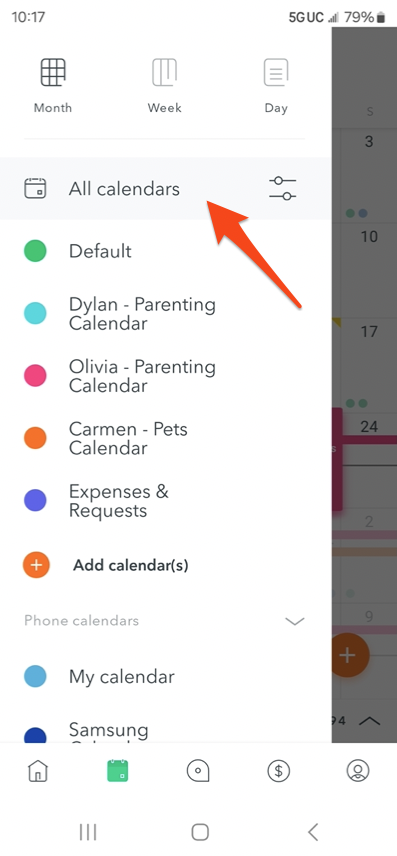This screenshot has width=397, height=856.
Task: Collapse the Phone calendars section chevron
Action: tap(295, 621)
